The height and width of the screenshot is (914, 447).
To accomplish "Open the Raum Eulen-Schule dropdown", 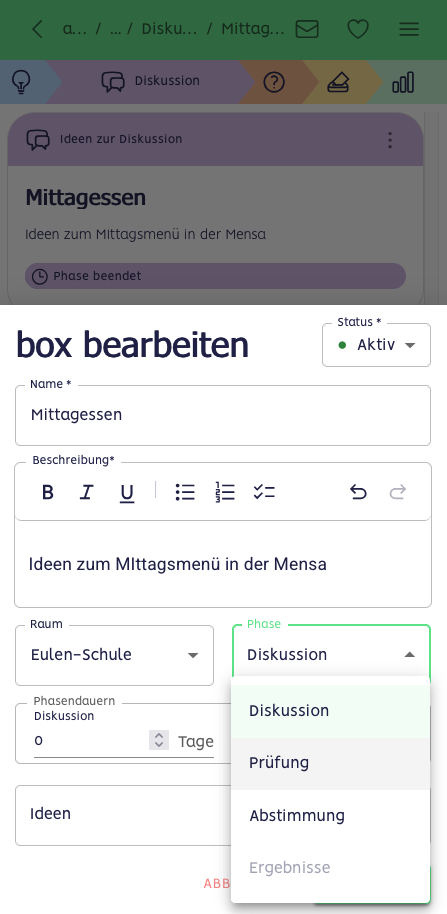I will 114,655.
